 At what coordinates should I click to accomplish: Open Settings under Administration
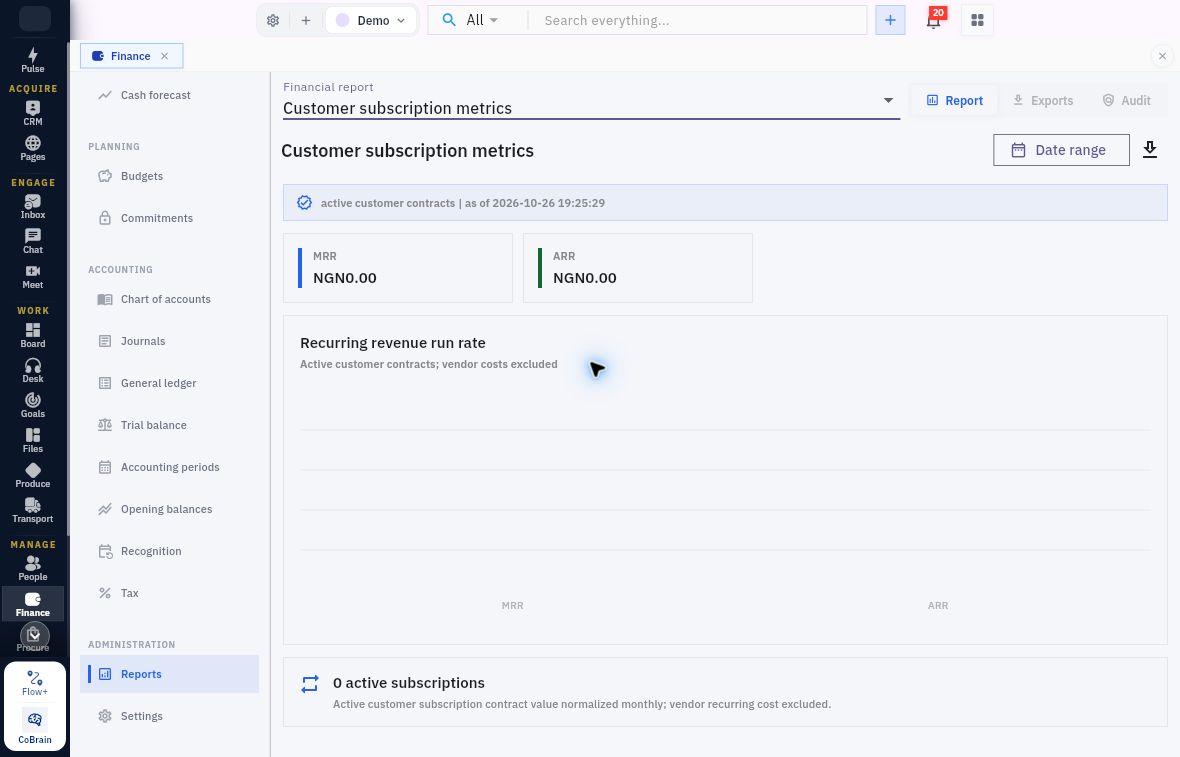pyautogui.click(x=169, y=716)
